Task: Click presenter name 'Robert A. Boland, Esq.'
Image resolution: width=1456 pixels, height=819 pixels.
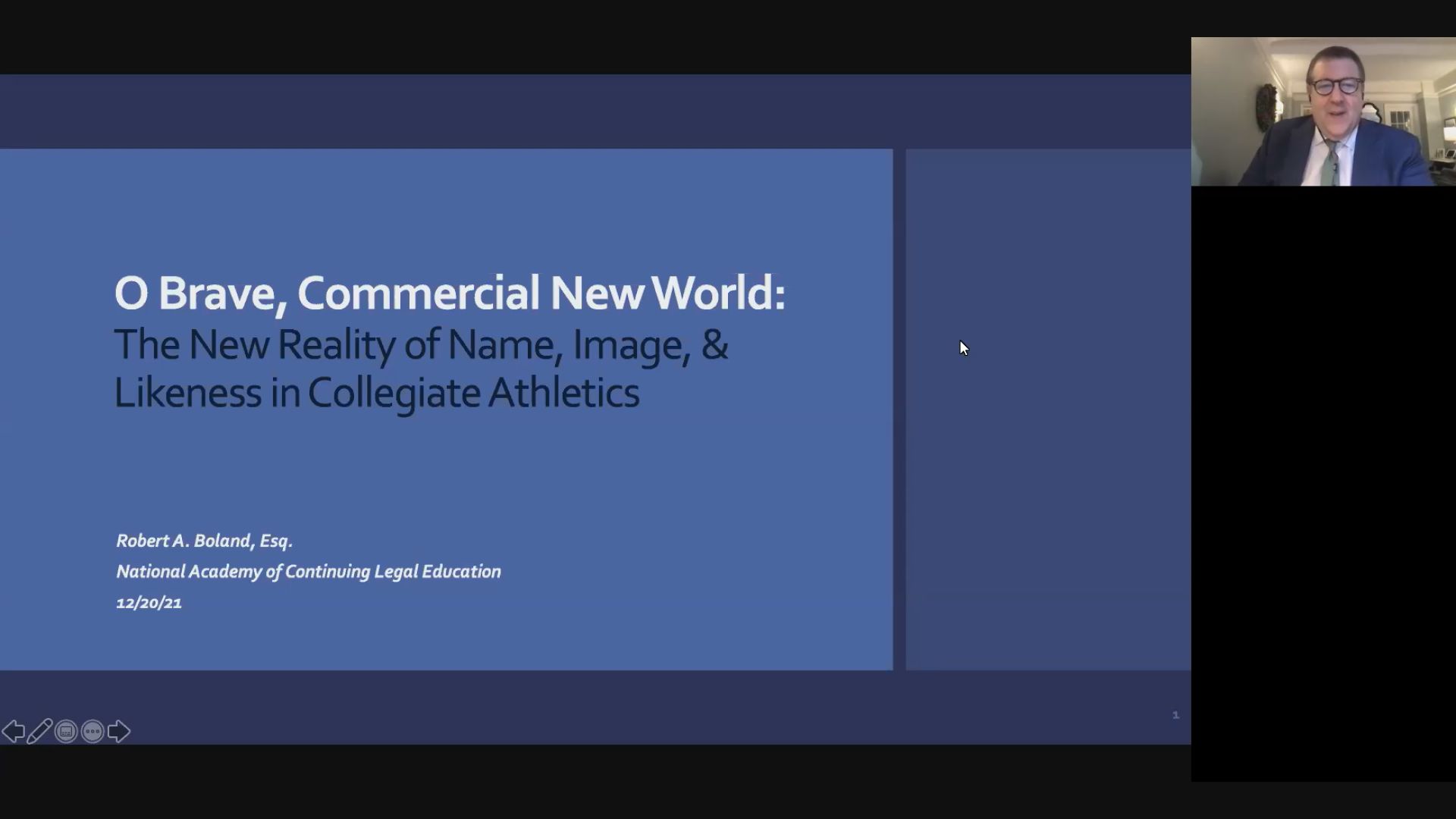Action: [205, 541]
